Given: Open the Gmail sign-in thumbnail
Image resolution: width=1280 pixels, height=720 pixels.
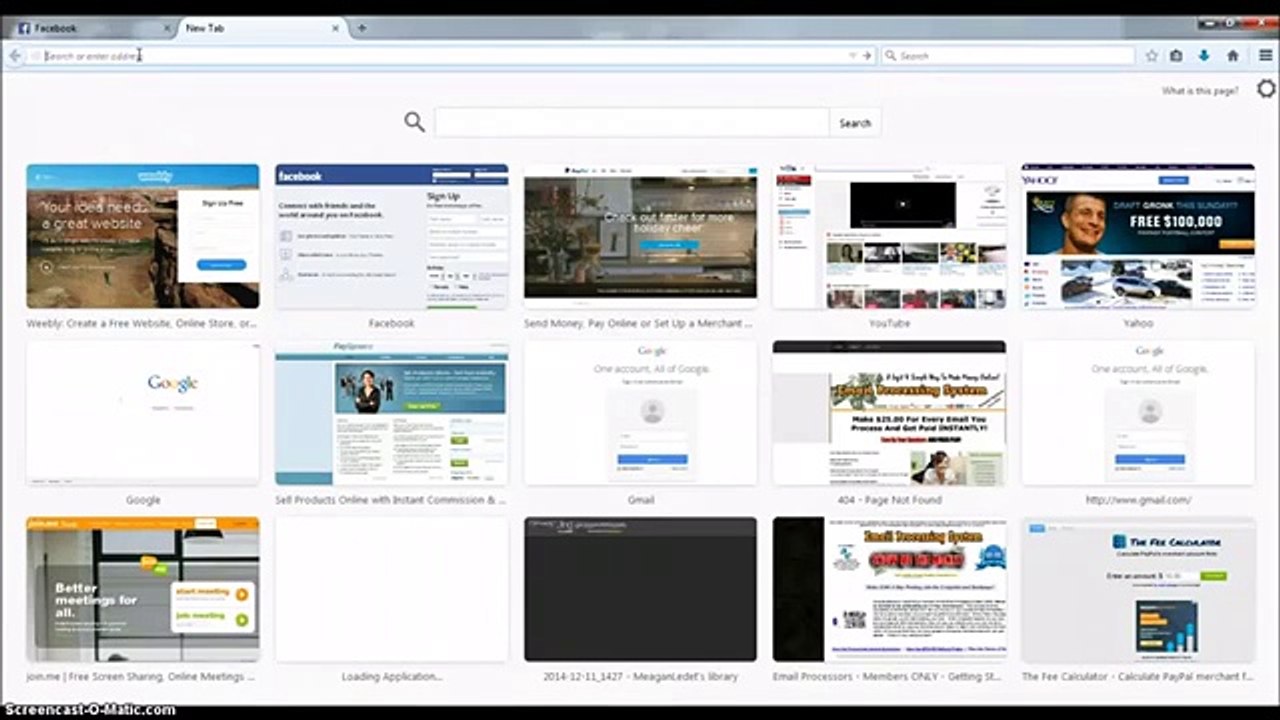Looking at the screenshot, I should [x=641, y=413].
